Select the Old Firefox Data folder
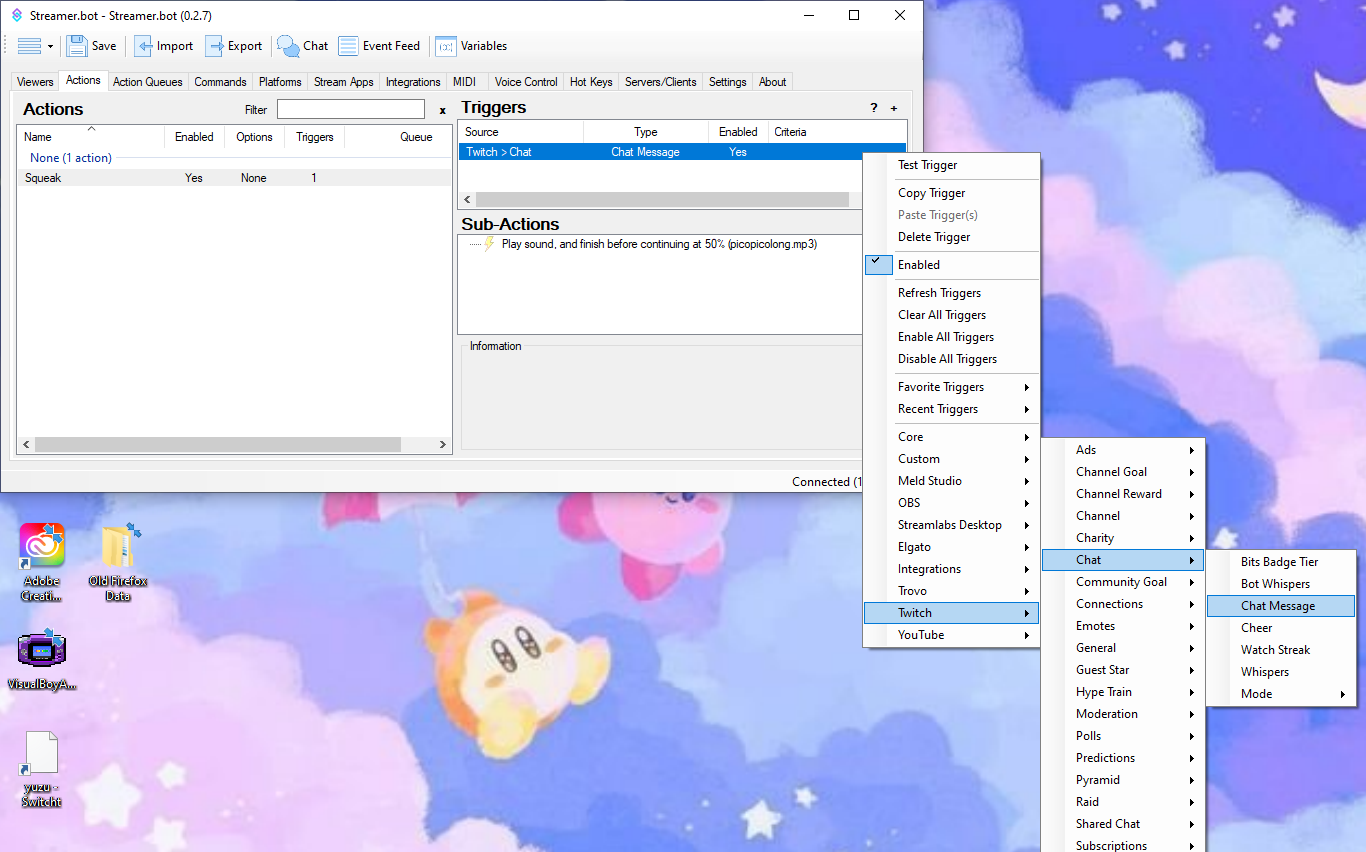The image size is (1366, 852). click(x=118, y=563)
